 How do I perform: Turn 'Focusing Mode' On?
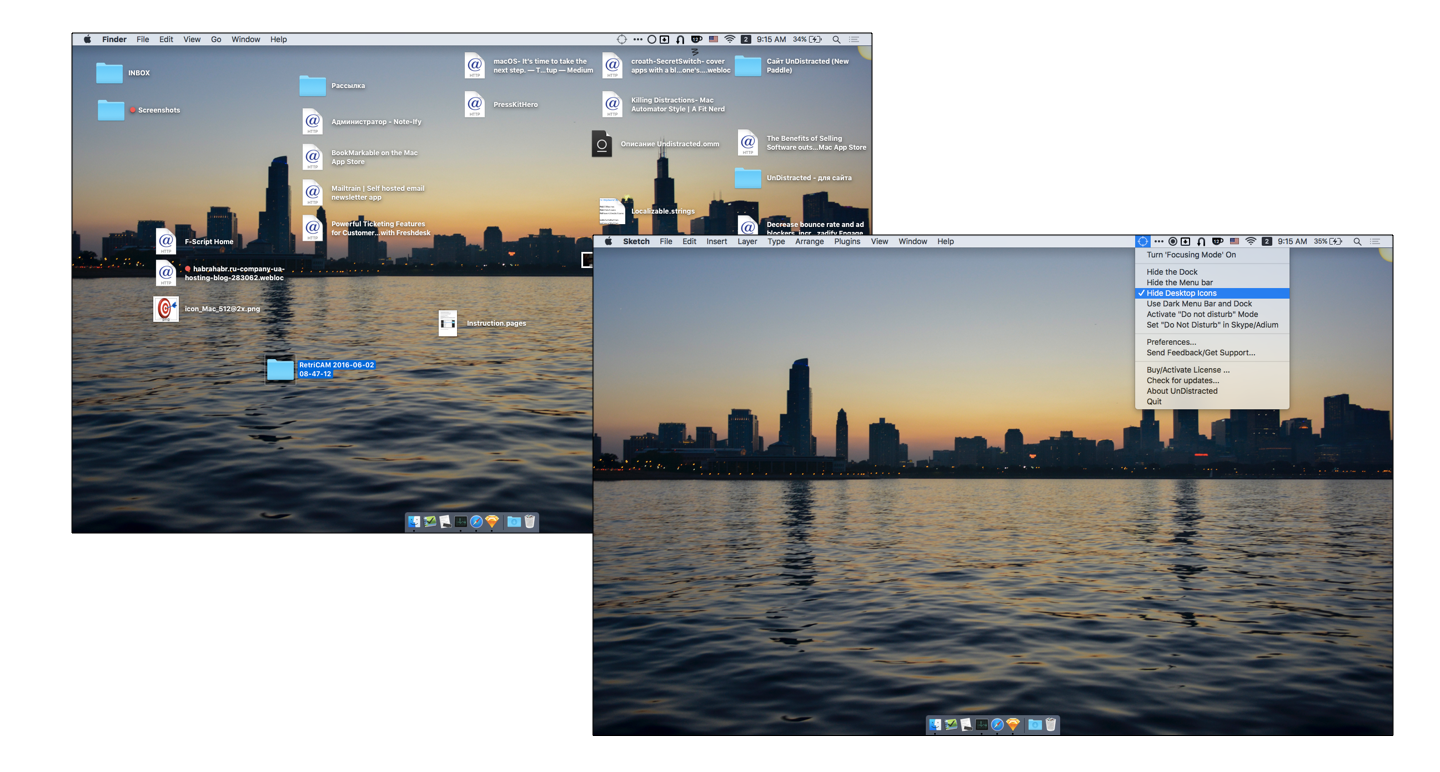pos(1212,255)
